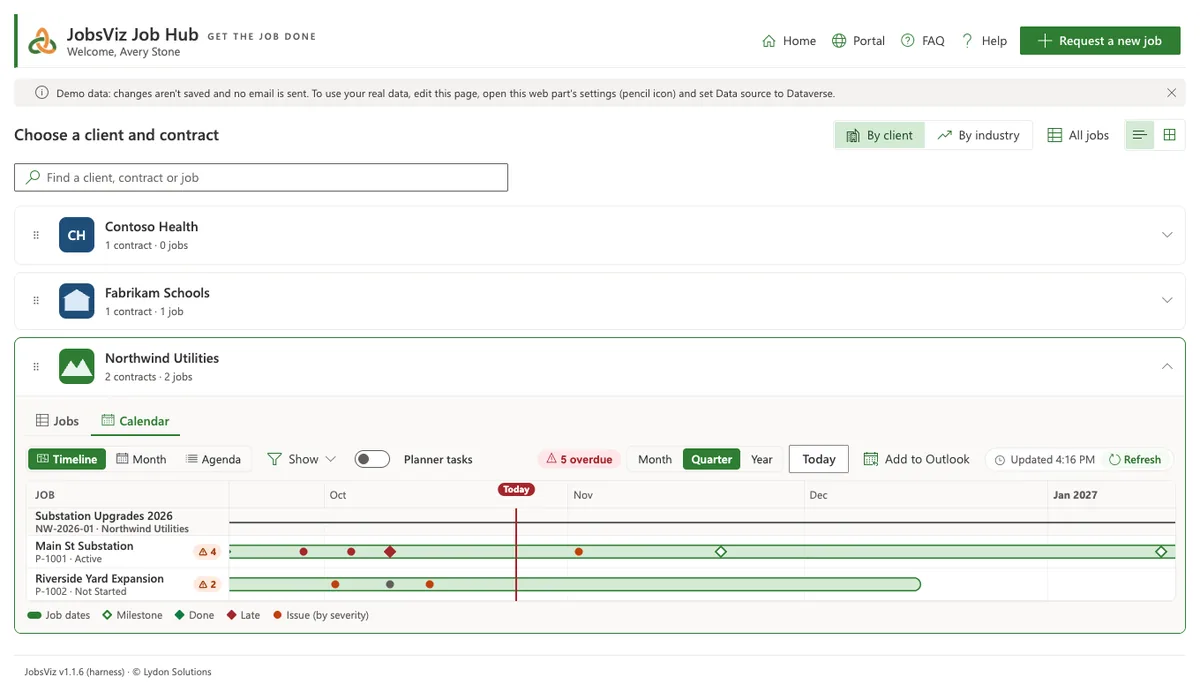Select Riverside Yard Expansion row label
The image size is (1200, 692).
pos(99,584)
